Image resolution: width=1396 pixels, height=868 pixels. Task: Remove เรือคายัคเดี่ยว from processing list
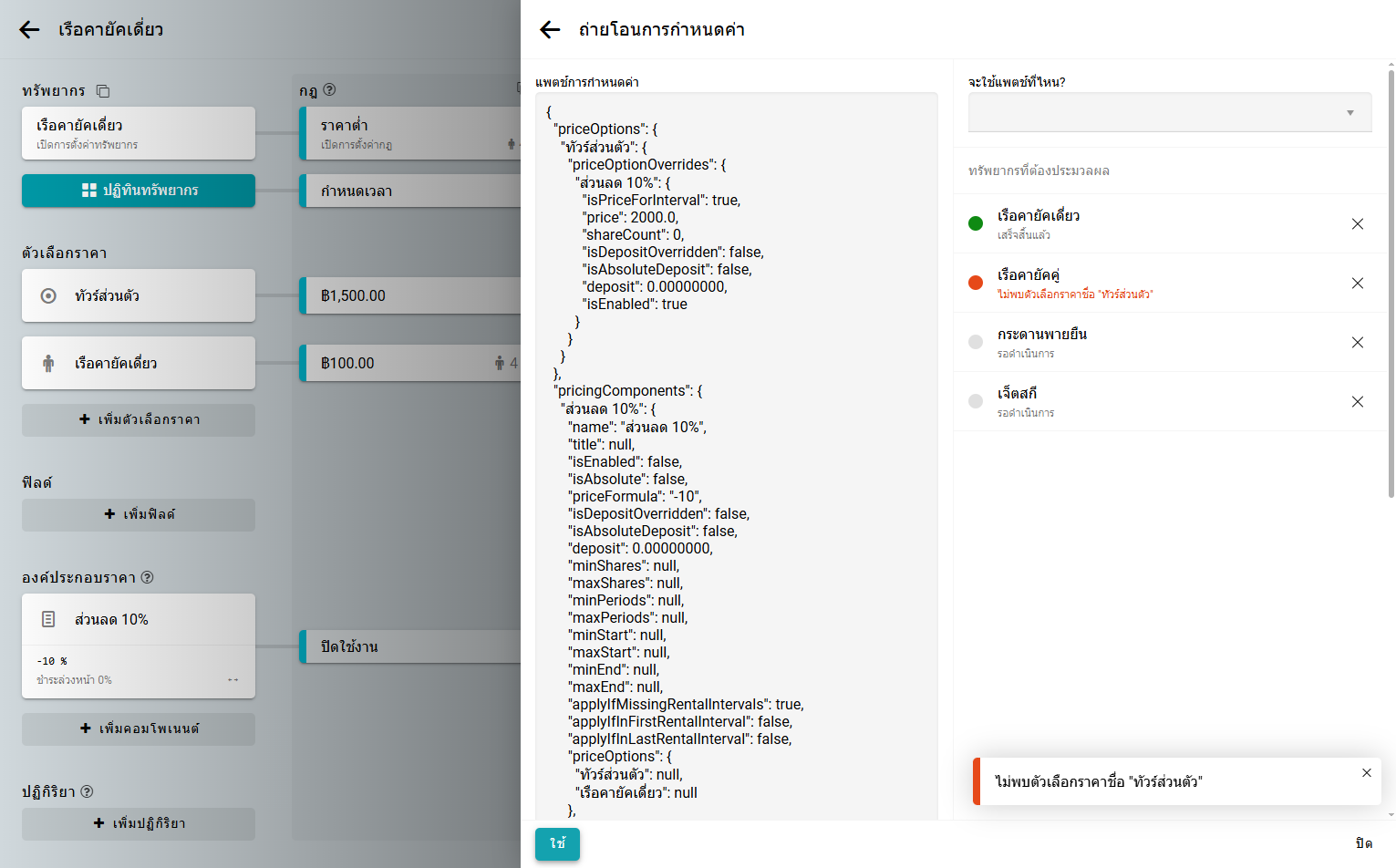(1357, 224)
